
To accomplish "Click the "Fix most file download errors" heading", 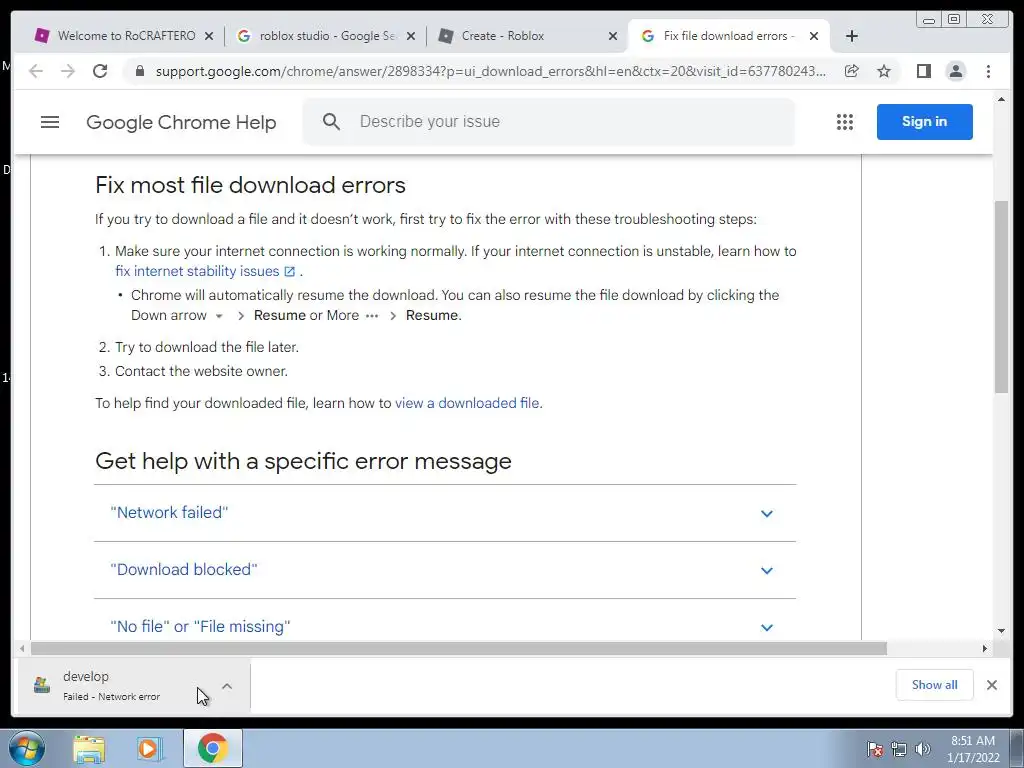I will [x=250, y=185].
